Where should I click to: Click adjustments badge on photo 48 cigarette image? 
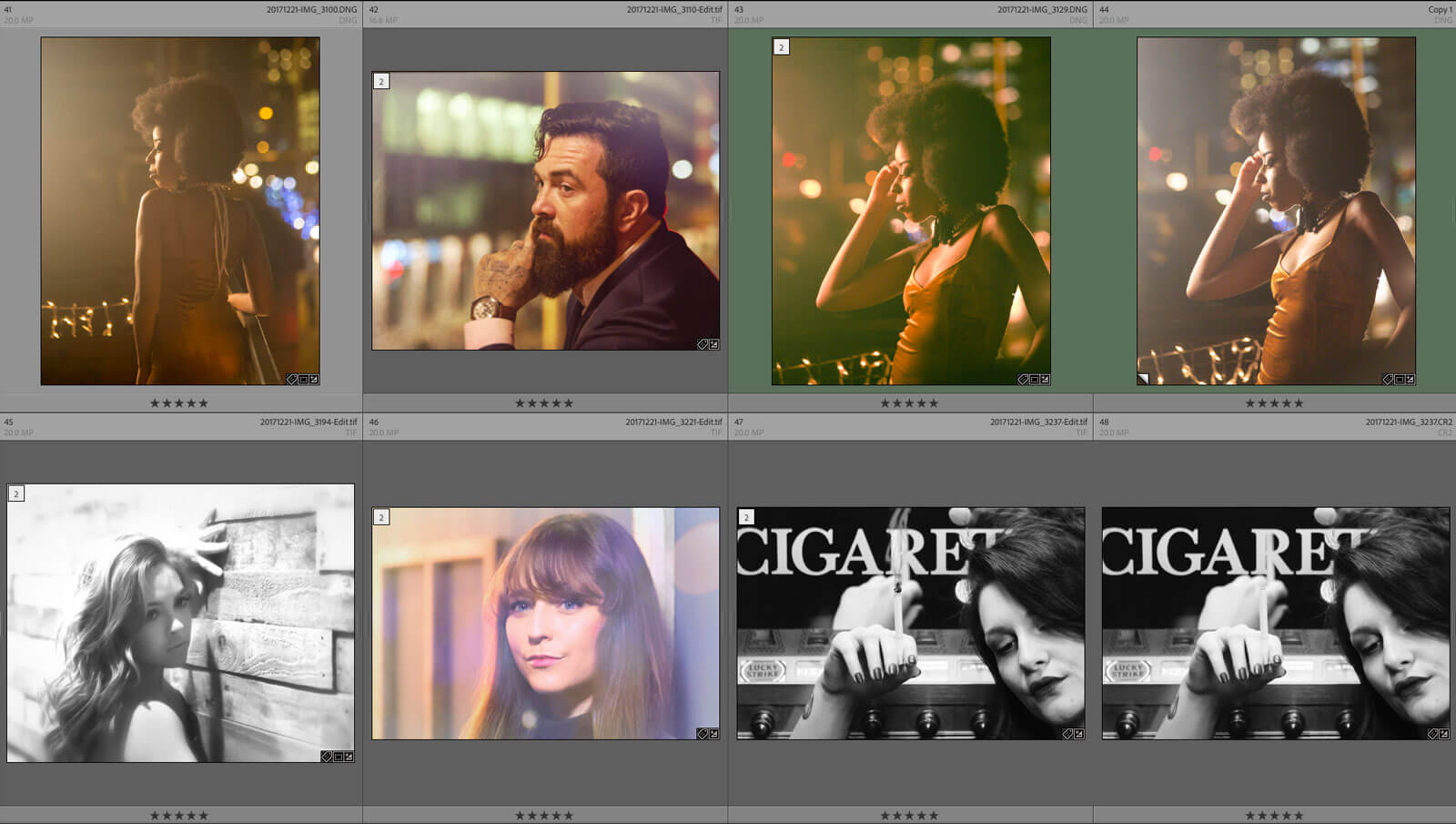click(1443, 734)
